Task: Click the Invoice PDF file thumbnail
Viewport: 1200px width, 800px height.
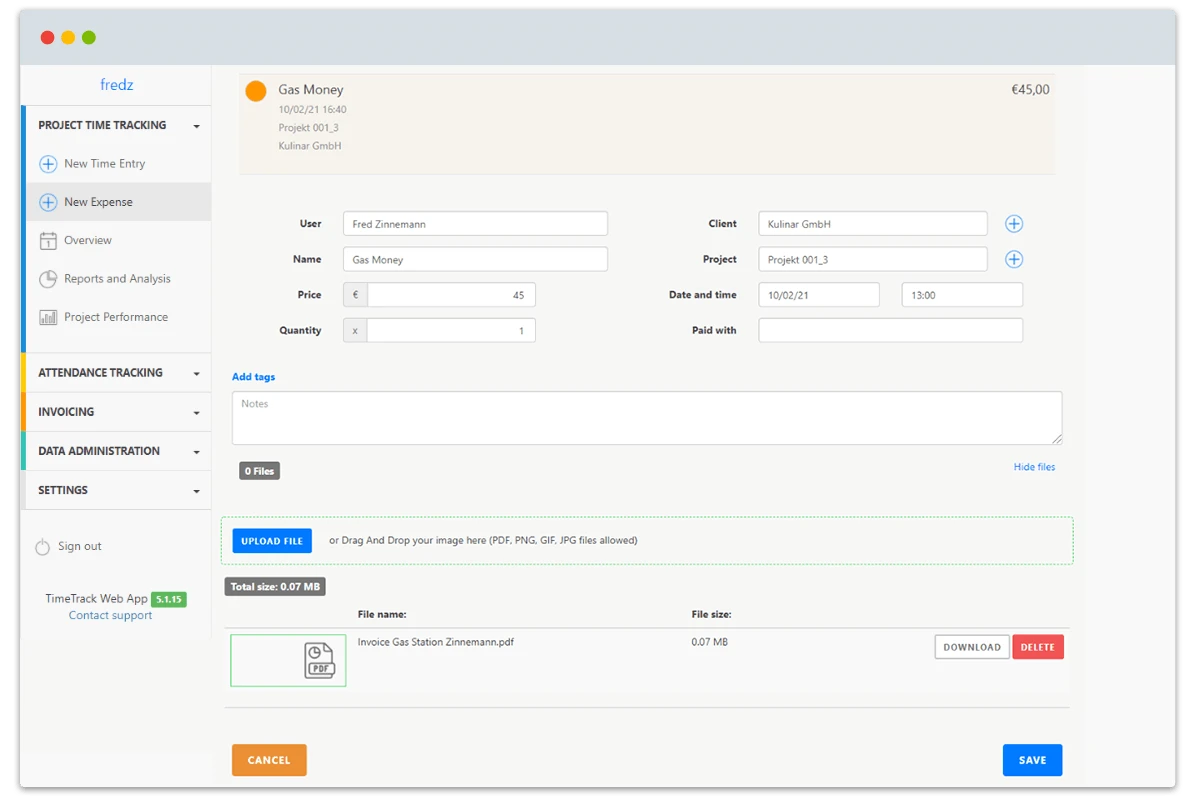Action: pos(287,660)
